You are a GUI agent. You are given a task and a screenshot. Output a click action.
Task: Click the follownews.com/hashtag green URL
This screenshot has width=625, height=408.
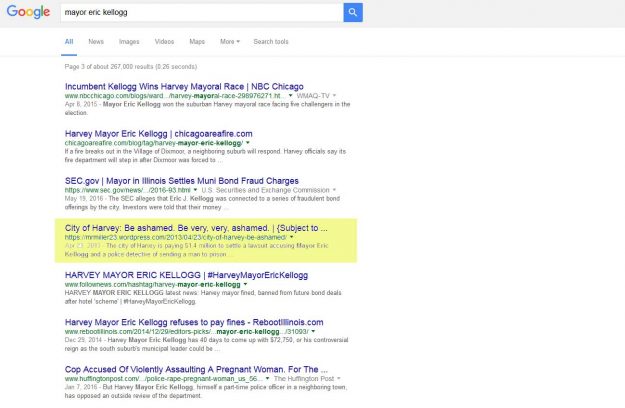tap(153, 284)
